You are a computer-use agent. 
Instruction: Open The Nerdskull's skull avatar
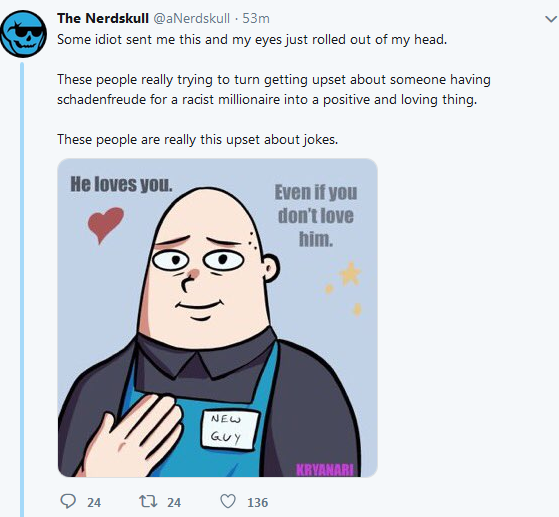[x=23, y=34]
